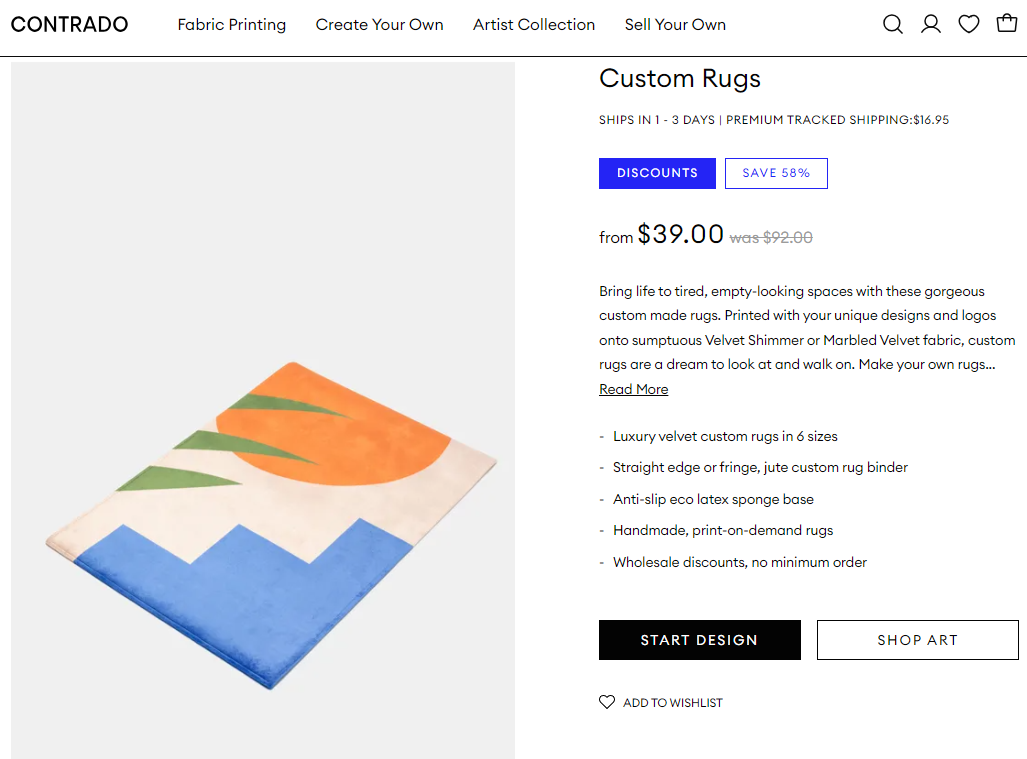Click the CONTRADO logo
Viewport: 1027px width, 759px height.
(69, 23)
